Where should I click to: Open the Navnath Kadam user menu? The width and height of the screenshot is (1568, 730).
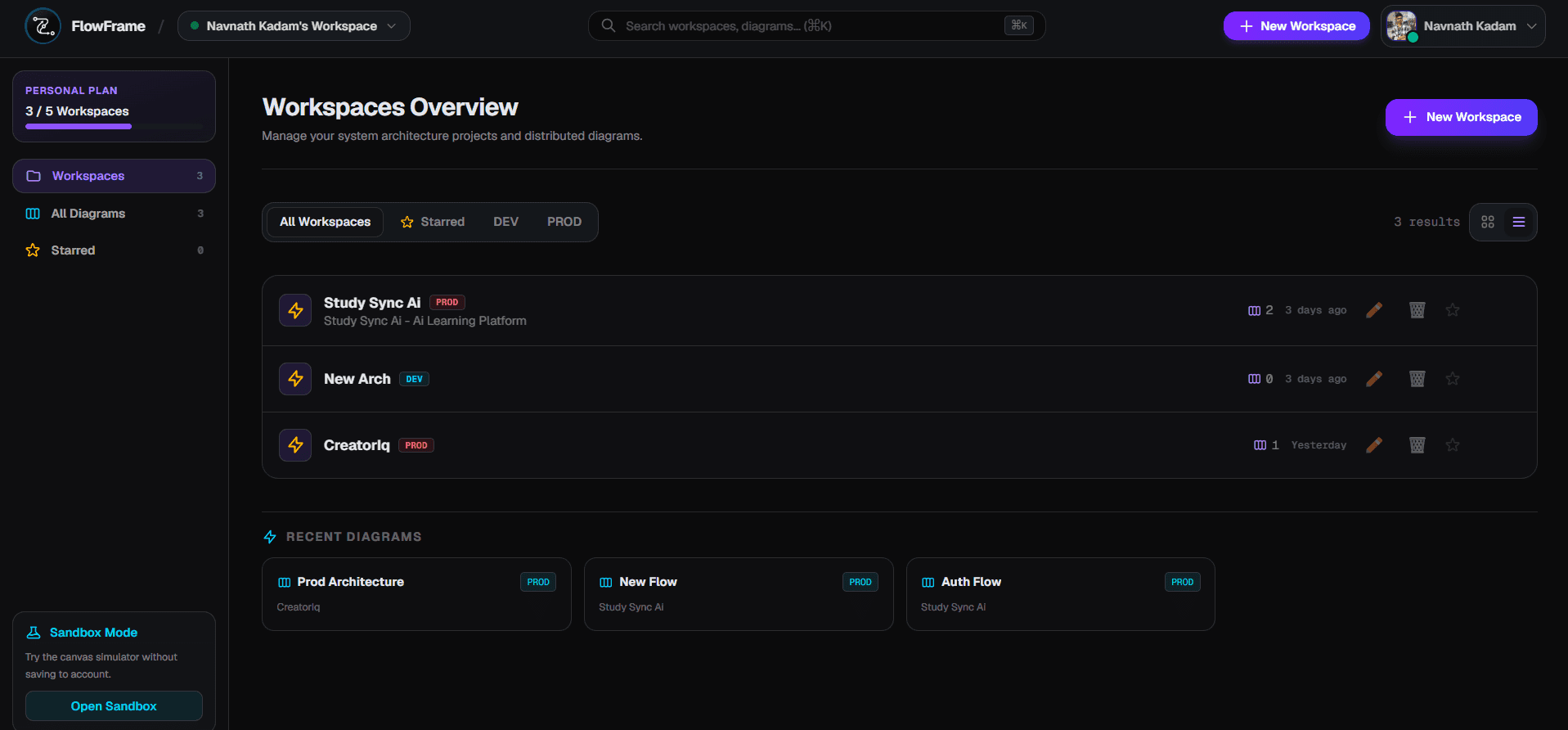(x=1462, y=26)
